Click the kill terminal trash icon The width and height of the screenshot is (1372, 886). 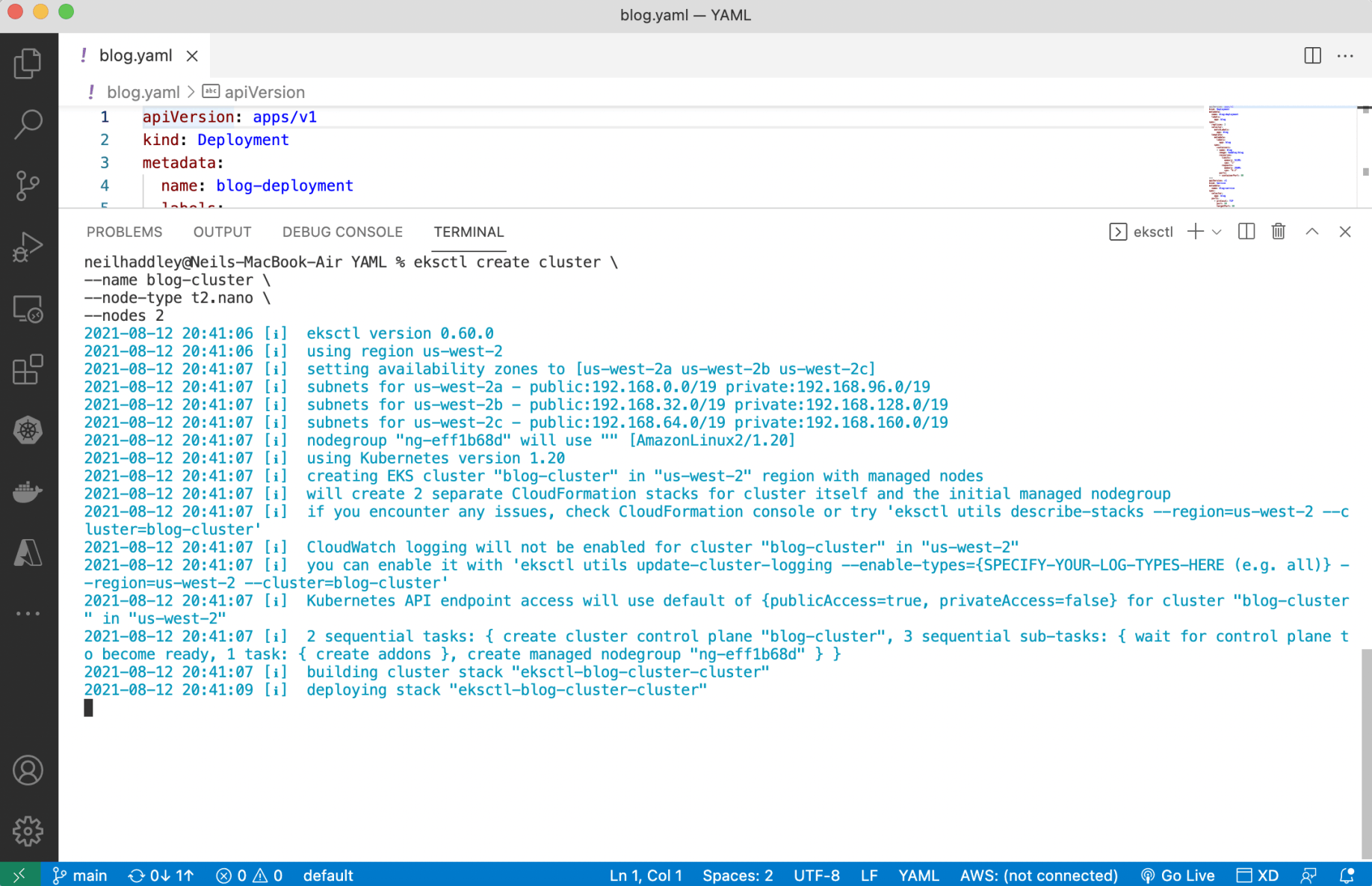1279,232
